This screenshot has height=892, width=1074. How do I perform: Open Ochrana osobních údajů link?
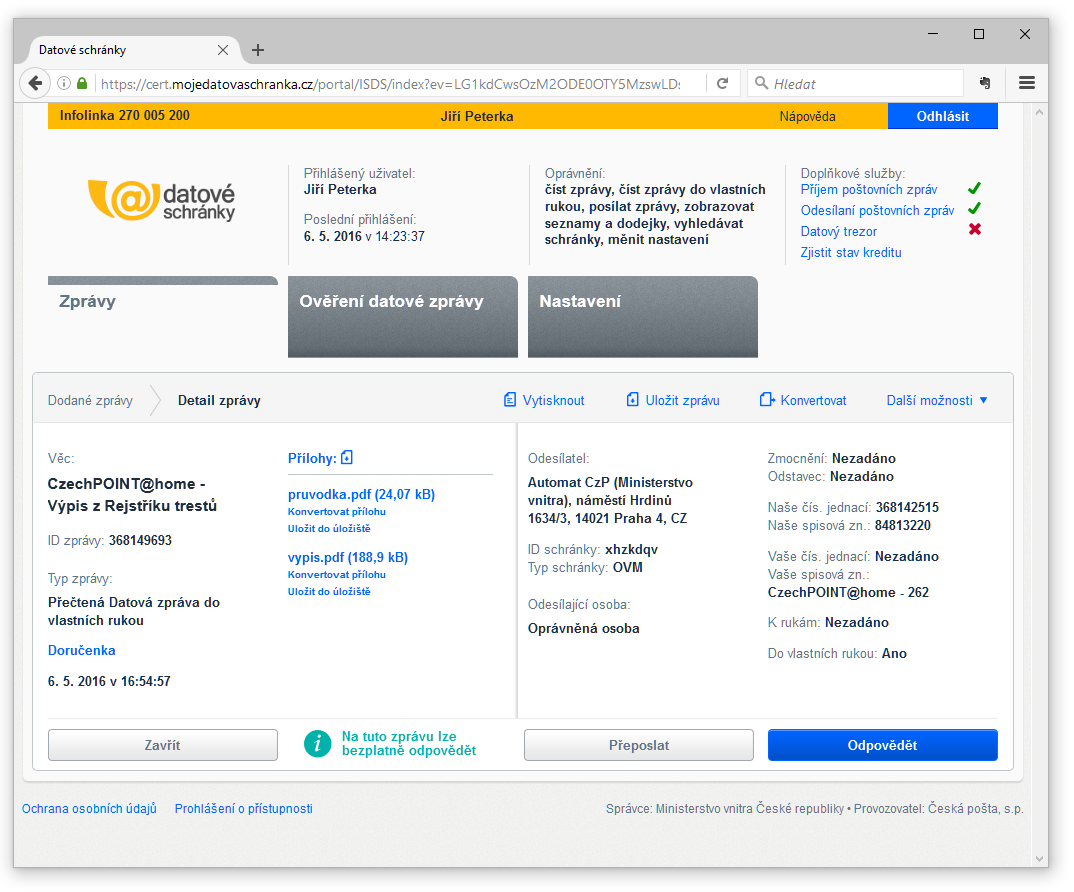click(89, 808)
